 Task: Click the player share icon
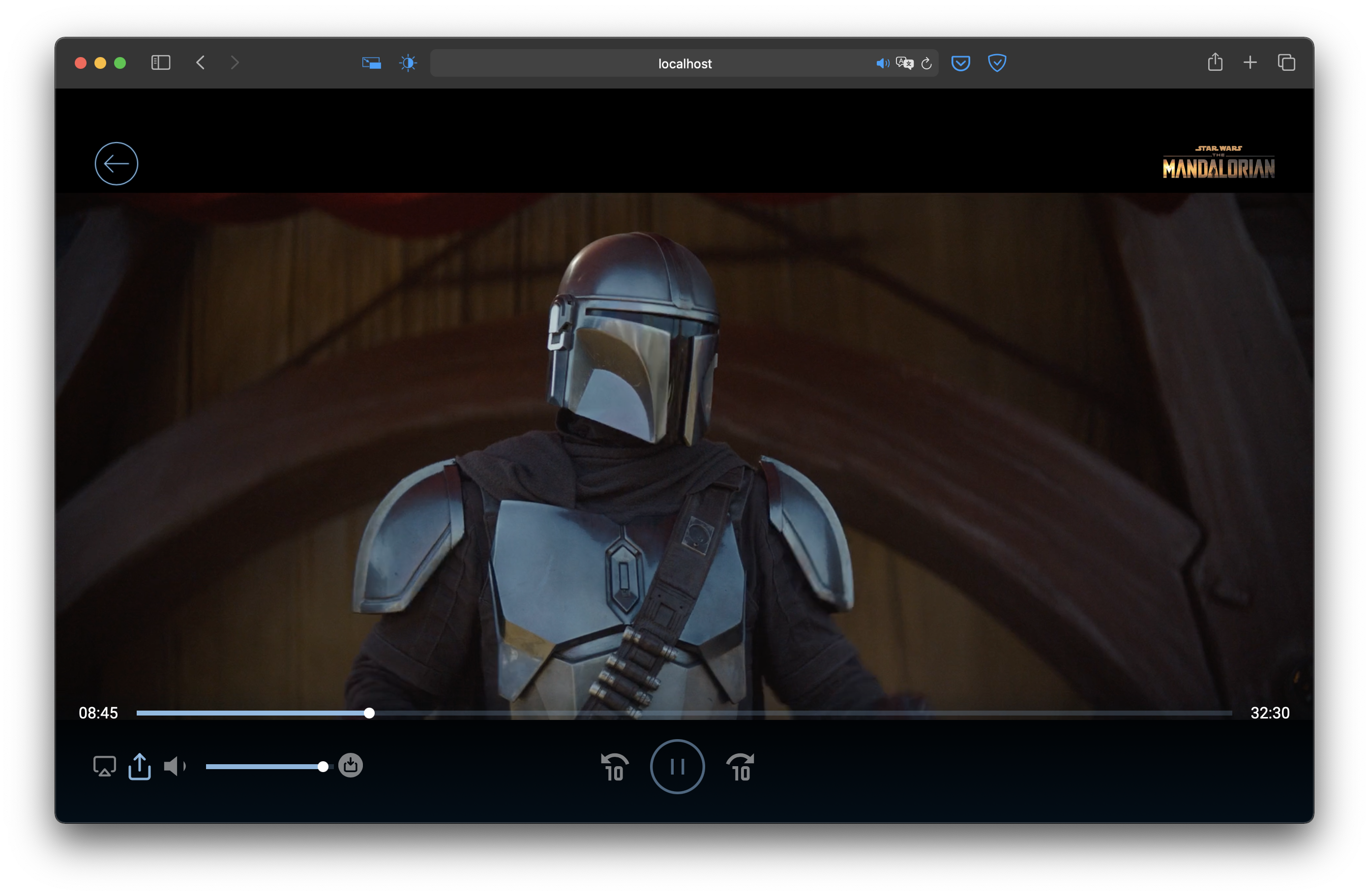coord(139,766)
